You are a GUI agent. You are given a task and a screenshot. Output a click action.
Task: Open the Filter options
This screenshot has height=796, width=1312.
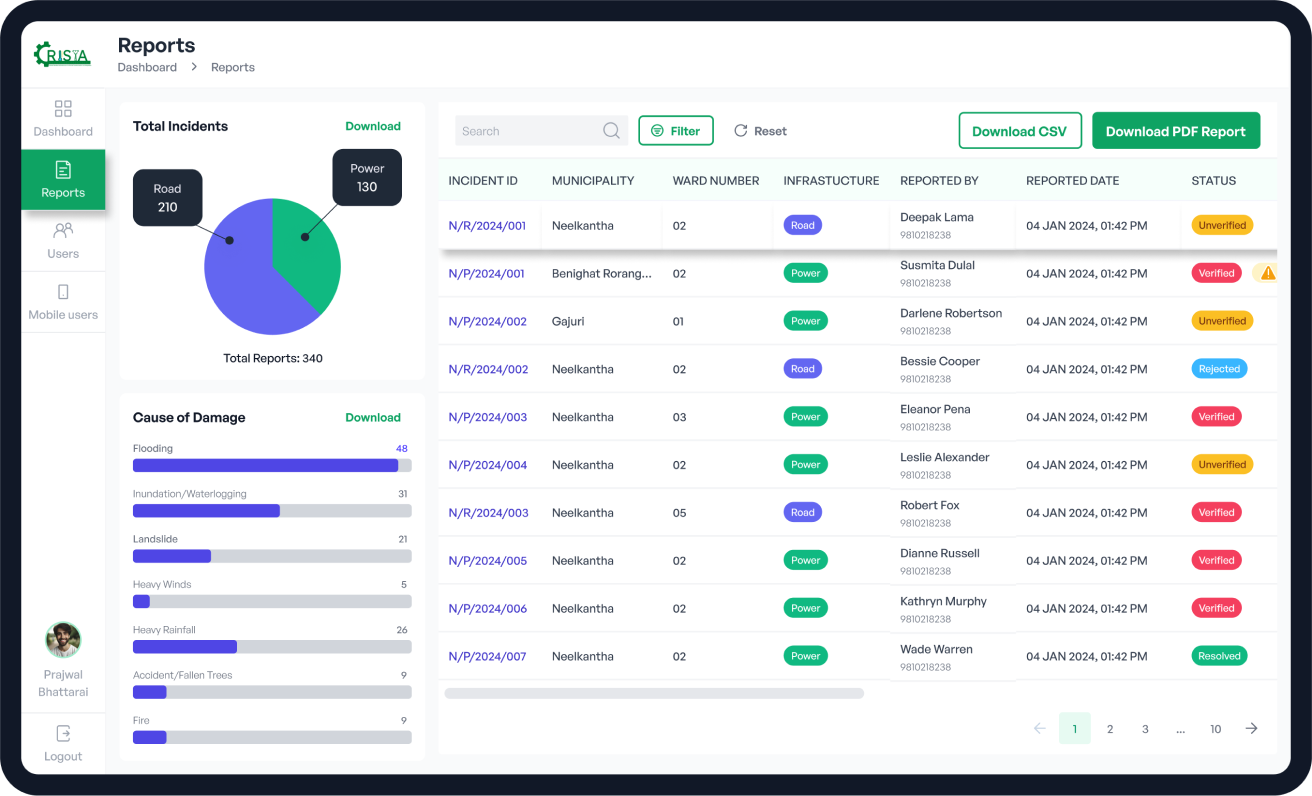pos(676,131)
